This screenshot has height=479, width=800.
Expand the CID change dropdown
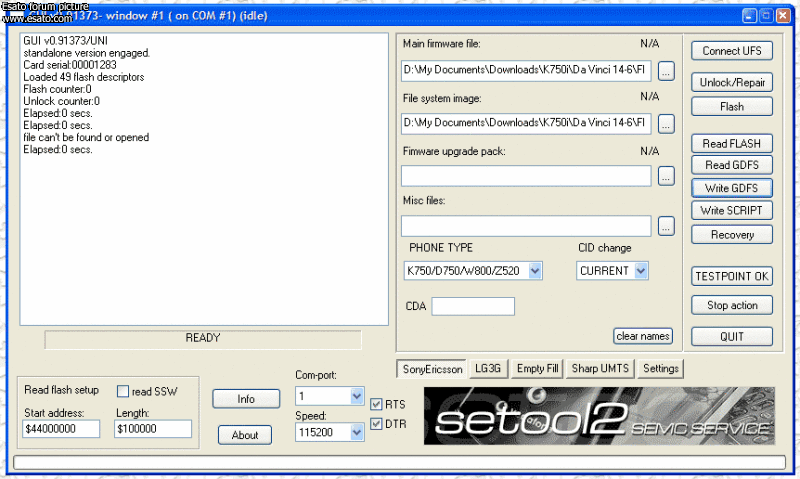tap(641, 271)
